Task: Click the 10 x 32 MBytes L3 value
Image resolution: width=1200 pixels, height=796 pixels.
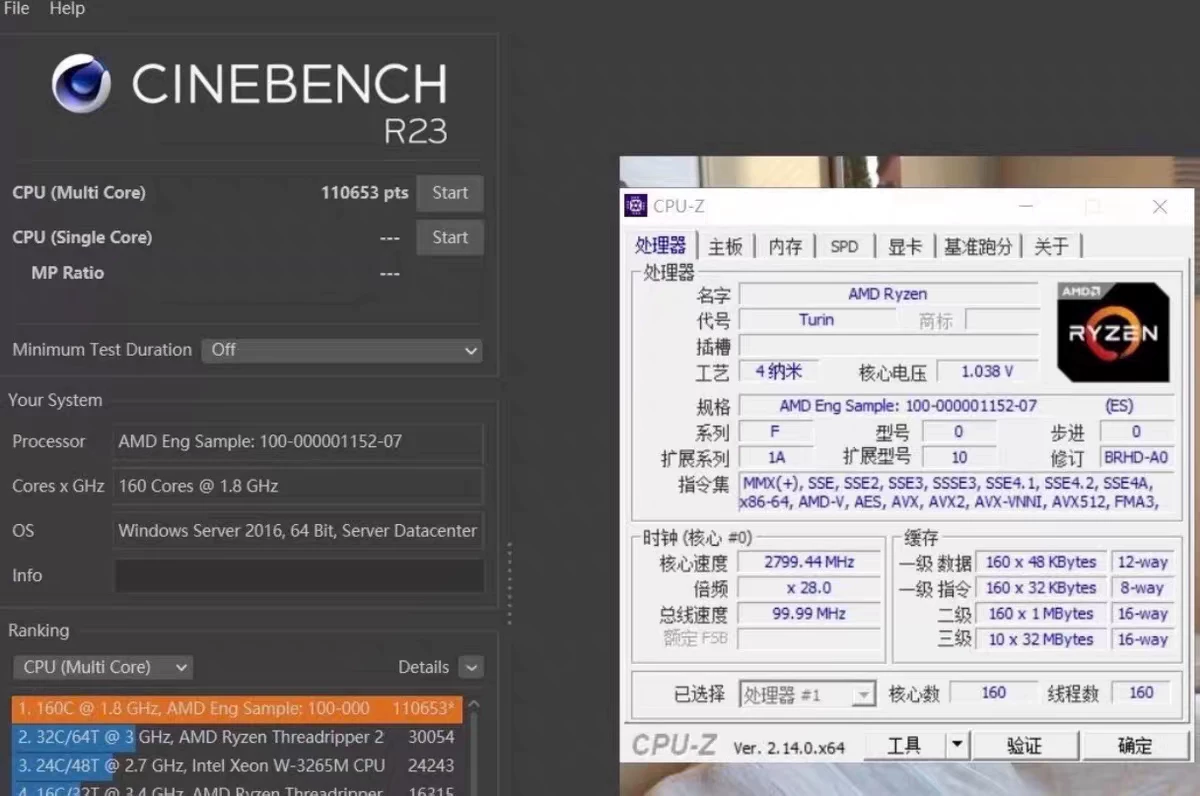Action: [x=1041, y=639]
